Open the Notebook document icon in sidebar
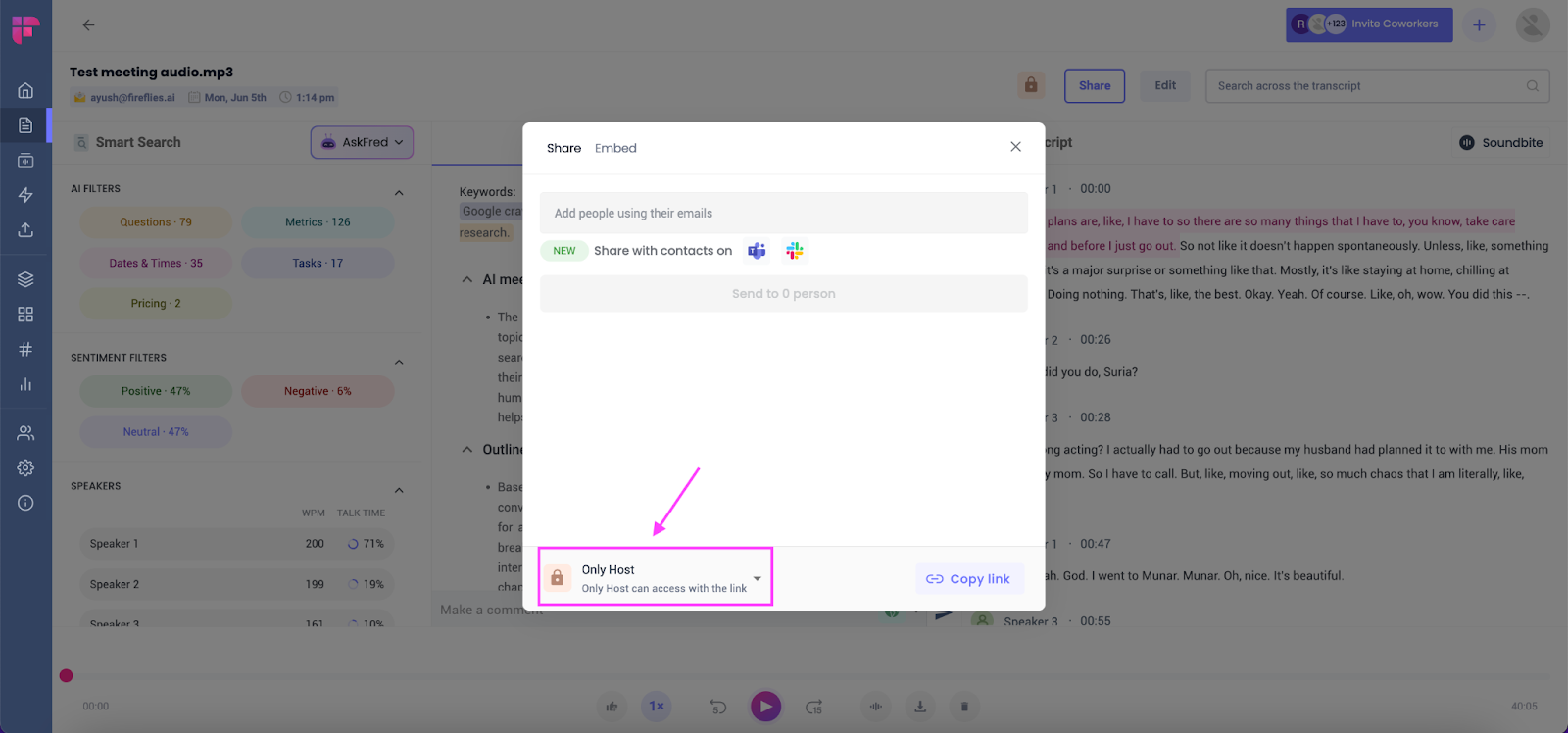 tap(25, 125)
